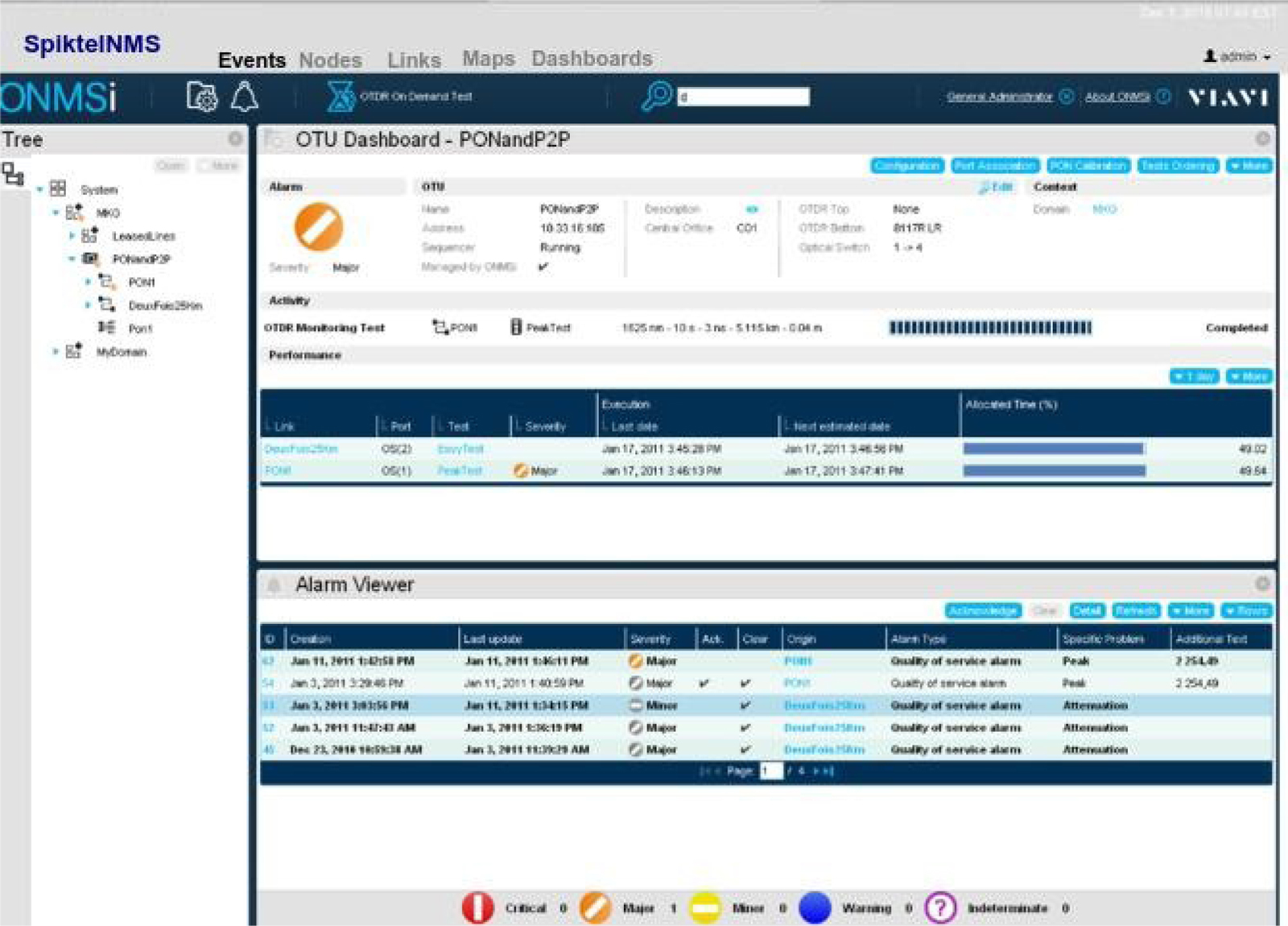Screen dimensions: 1288x926
Task: Open the More dropdown in Performance section
Action: coord(1249,376)
